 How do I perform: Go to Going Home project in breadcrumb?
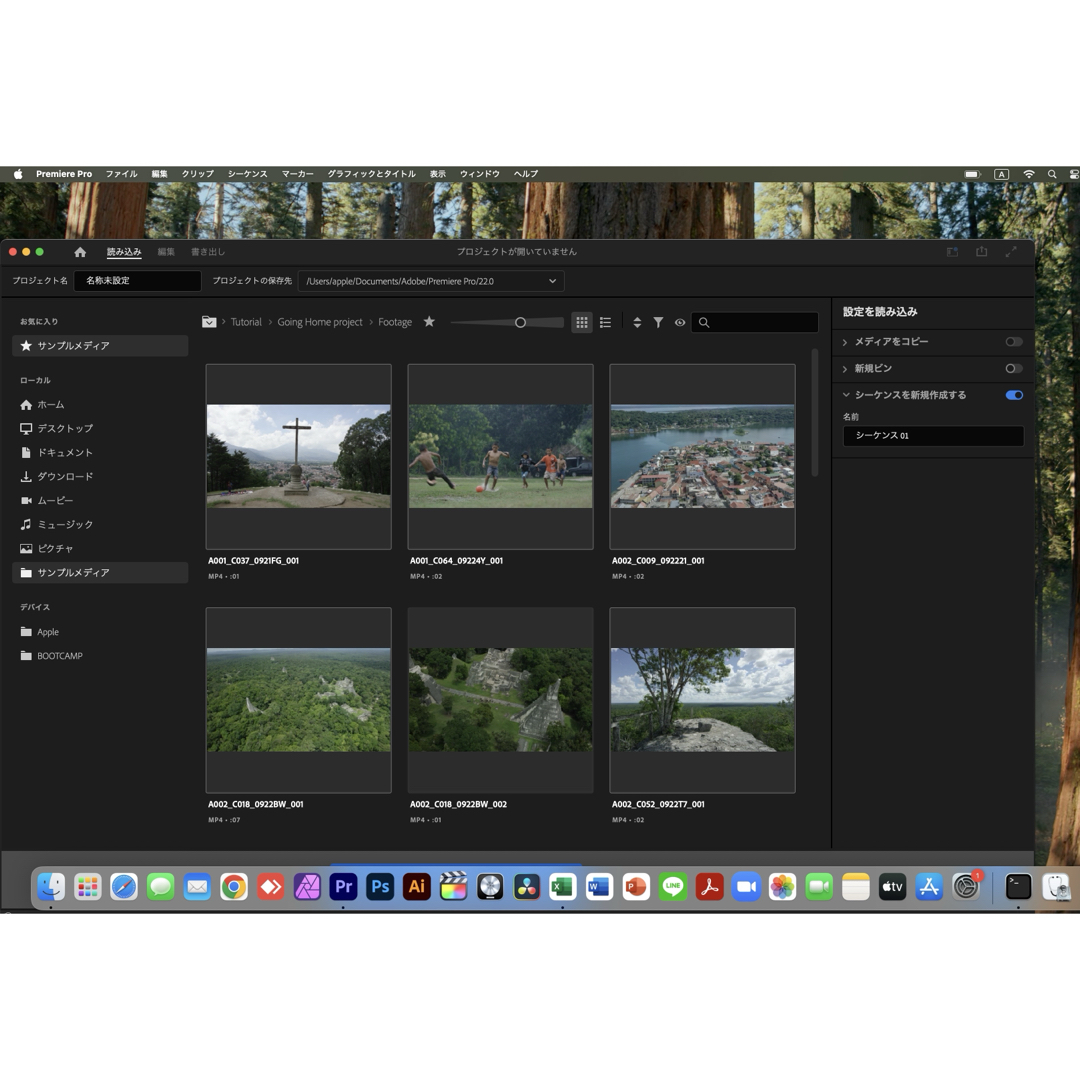[x=320, y=322]
